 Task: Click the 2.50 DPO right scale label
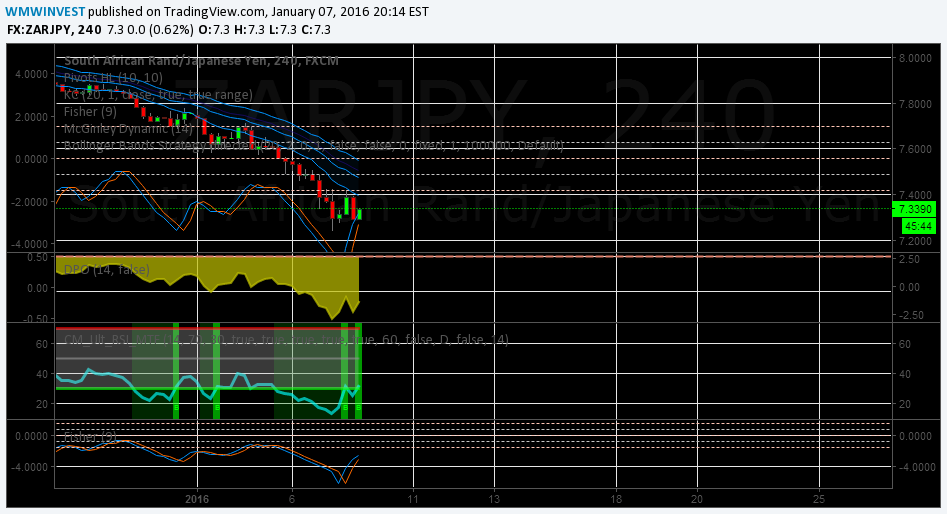tap(910, 259)
